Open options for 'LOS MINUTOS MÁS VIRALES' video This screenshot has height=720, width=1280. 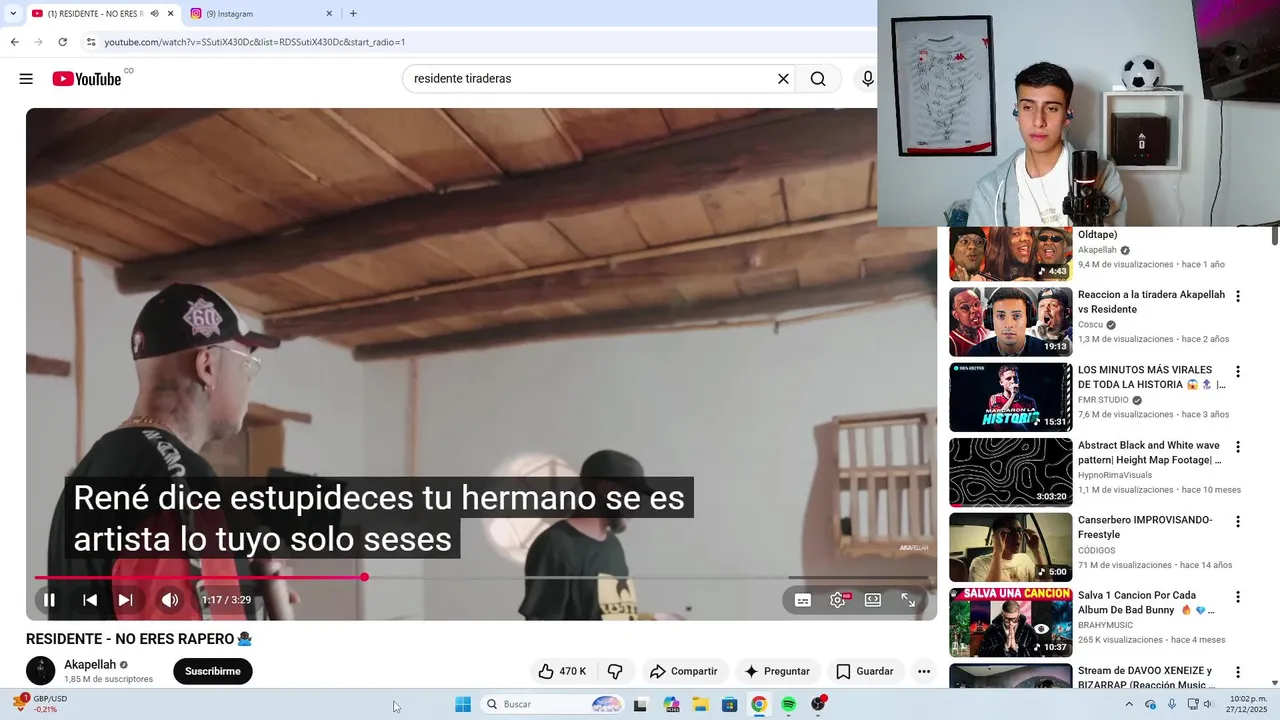point(1238,371)
